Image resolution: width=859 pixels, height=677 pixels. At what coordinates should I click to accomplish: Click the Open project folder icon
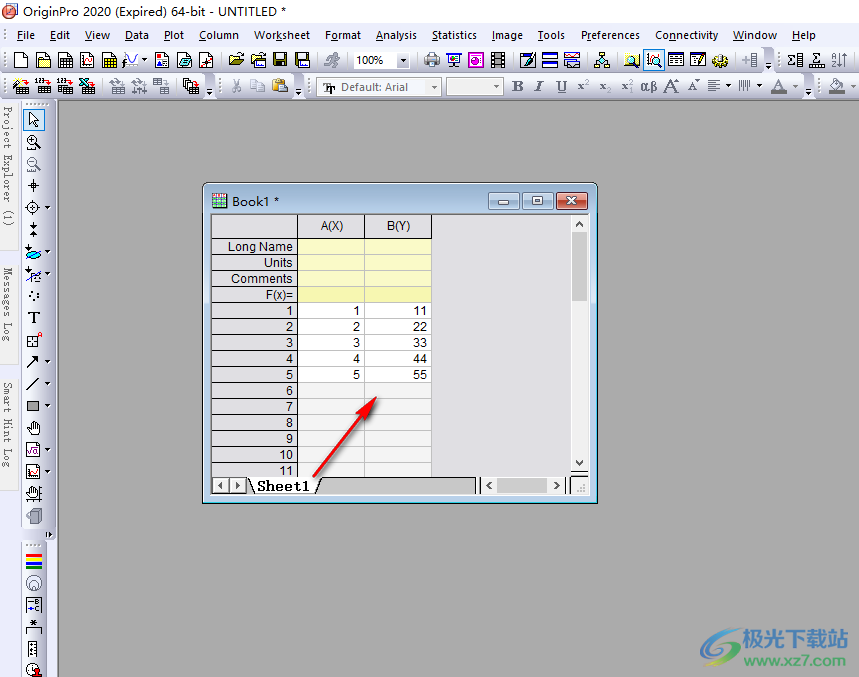click(237, 60)
